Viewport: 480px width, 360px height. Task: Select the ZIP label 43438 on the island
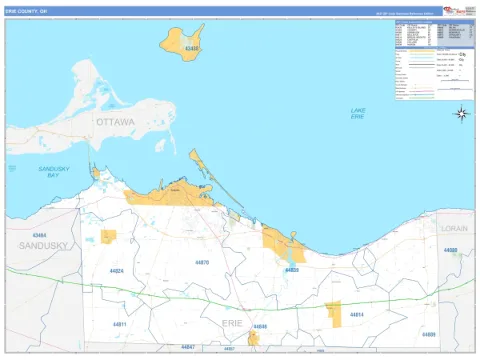coord(192,49)
